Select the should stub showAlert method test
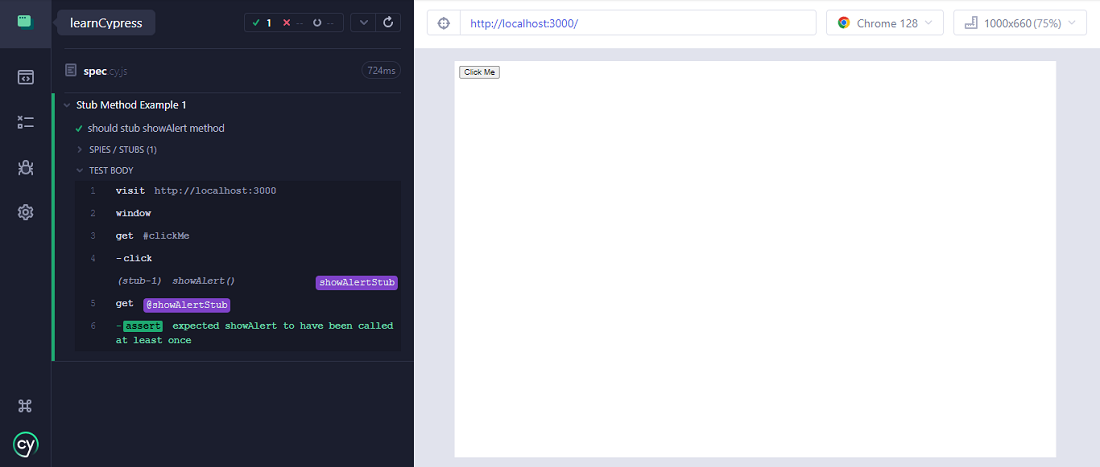The width and height of the screenshot is (1100, 467). click(x=156, y=128)
